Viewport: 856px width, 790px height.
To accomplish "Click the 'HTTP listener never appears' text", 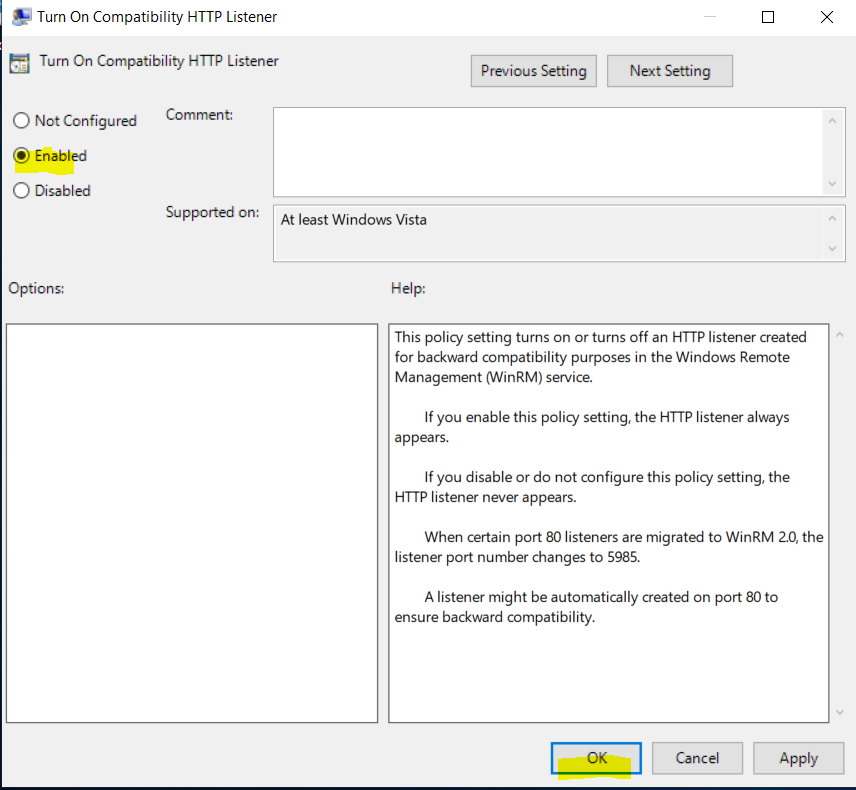I will coord(485,497).
